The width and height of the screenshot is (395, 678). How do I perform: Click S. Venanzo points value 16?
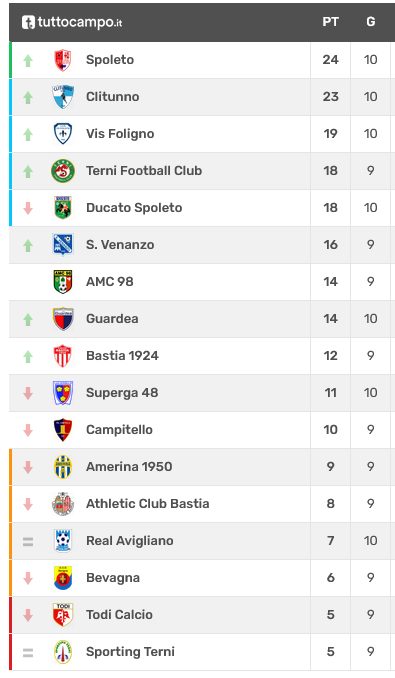click(330, 245)
